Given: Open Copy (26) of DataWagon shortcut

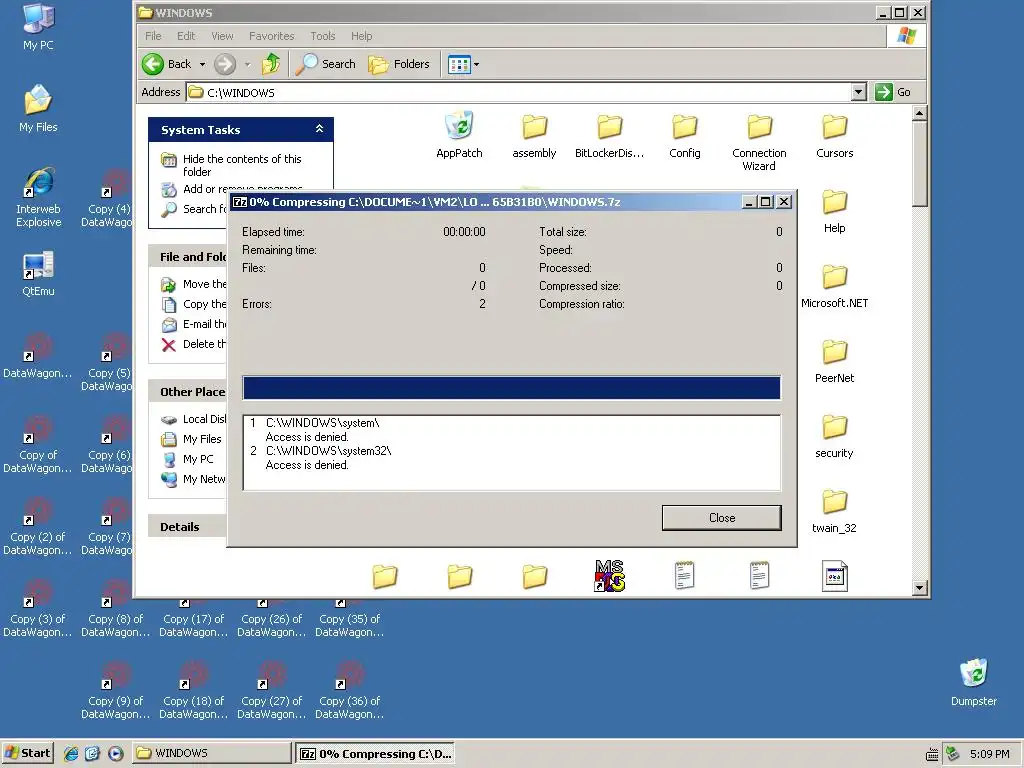Looking at the screenshot, I should 272,618.
